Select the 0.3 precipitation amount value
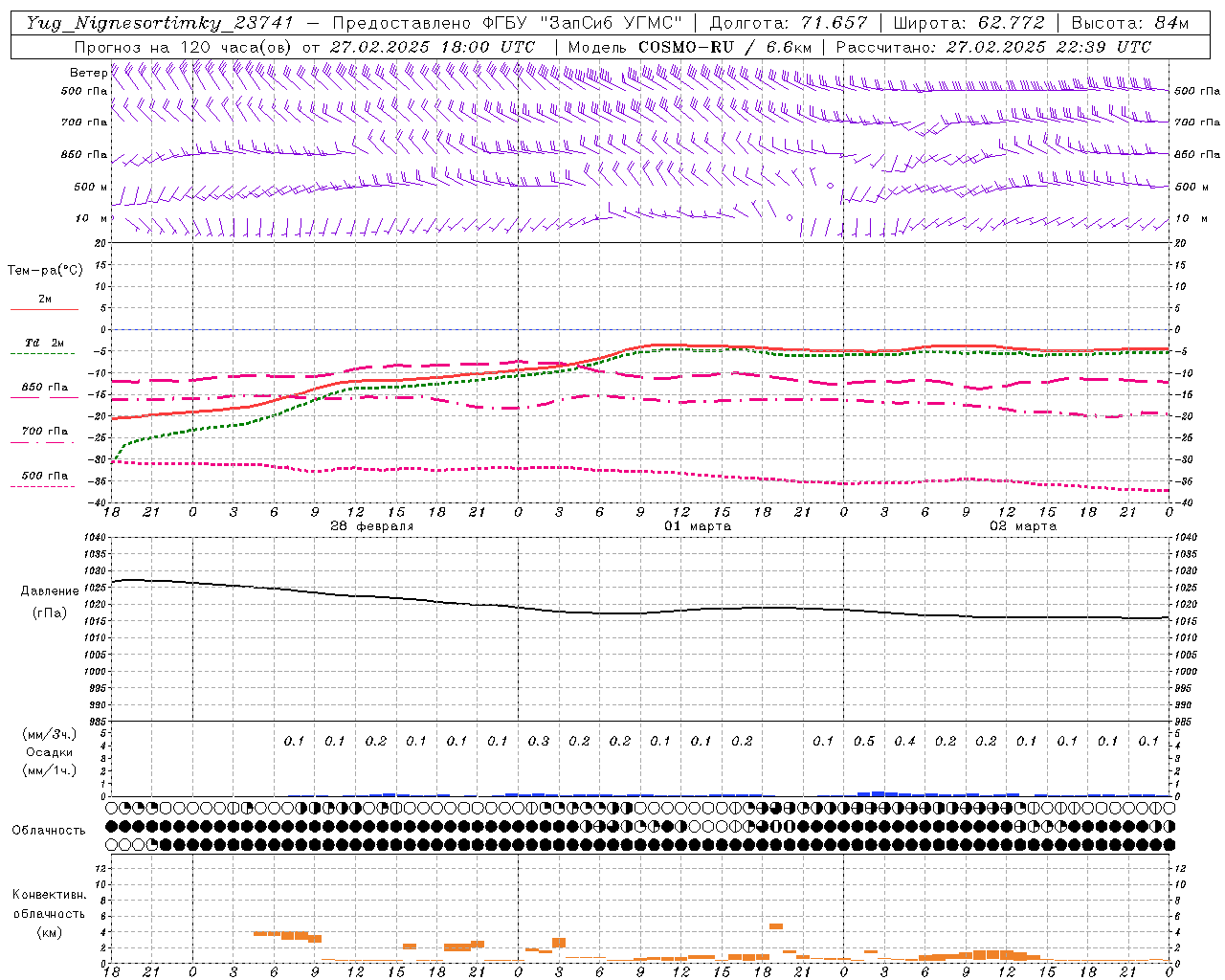 click(539, 741)
